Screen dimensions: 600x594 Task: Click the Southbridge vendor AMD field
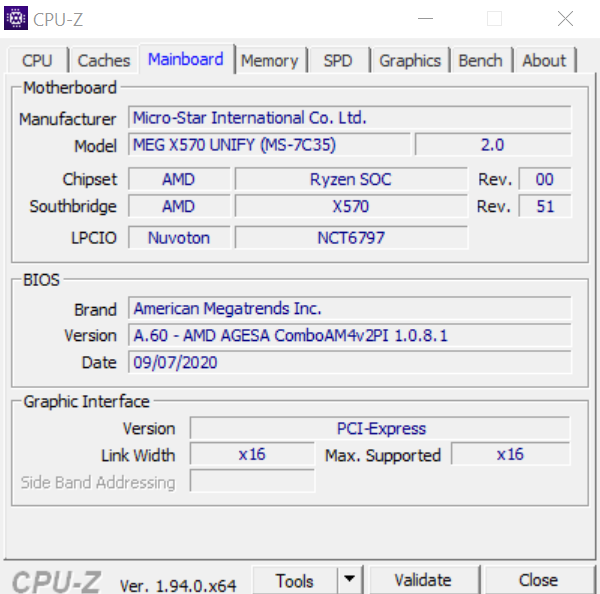point(179,206)
